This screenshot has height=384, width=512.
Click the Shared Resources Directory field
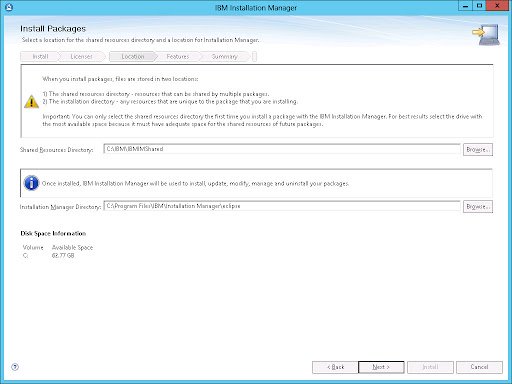282,149
